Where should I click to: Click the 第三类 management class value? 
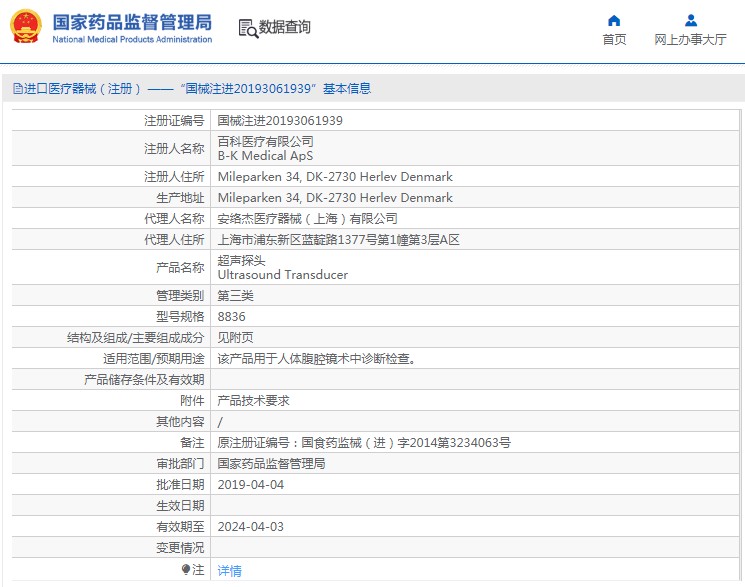(x=235, y=296)
